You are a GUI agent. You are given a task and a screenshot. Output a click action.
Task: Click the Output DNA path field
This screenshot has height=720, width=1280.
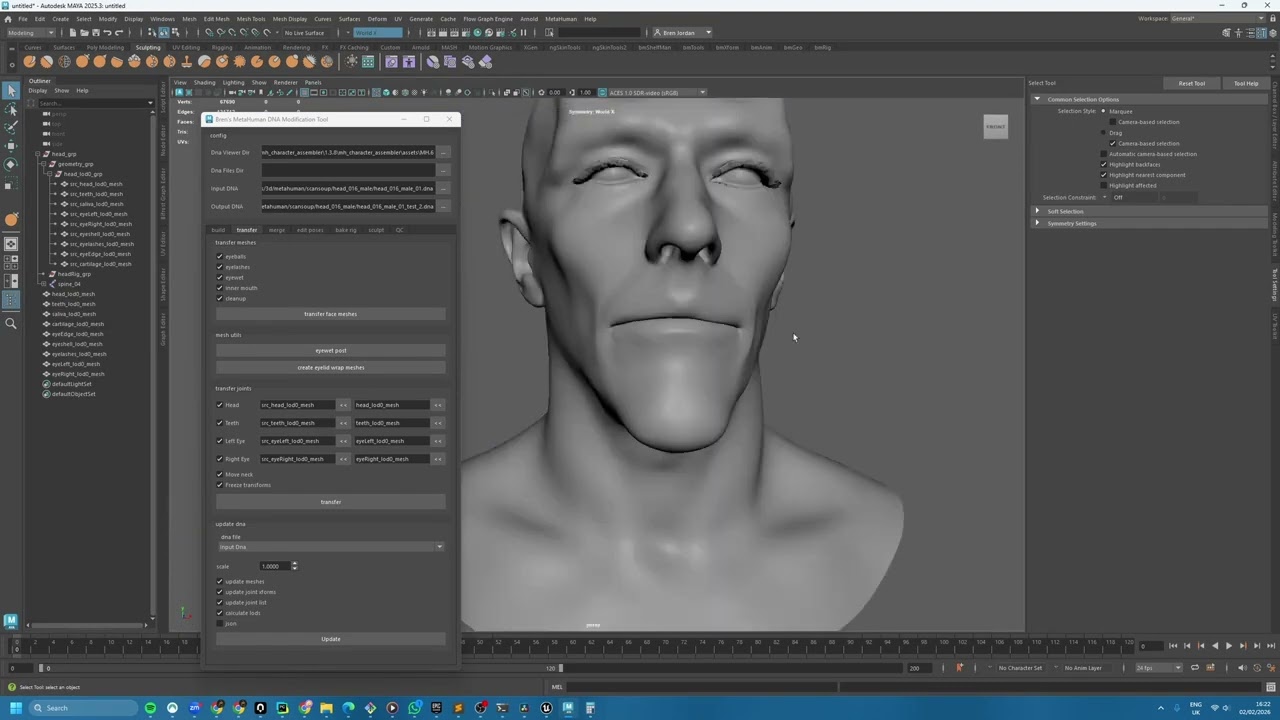coord(348,207)
